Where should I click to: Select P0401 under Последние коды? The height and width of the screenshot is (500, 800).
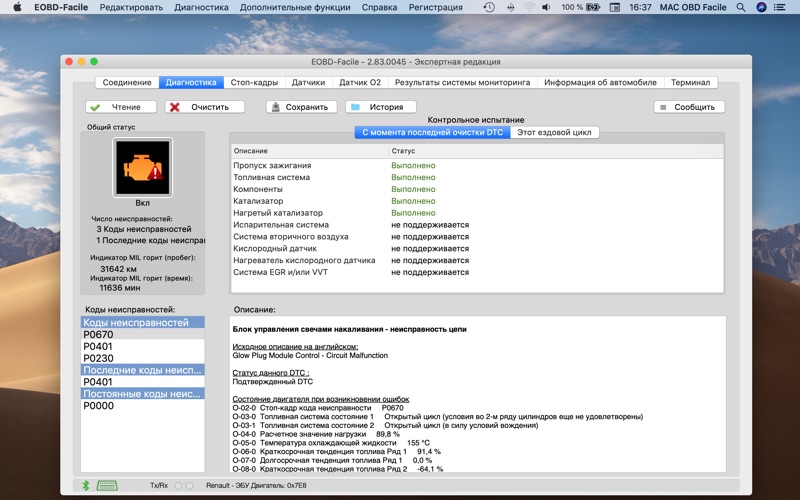(142, 382)
